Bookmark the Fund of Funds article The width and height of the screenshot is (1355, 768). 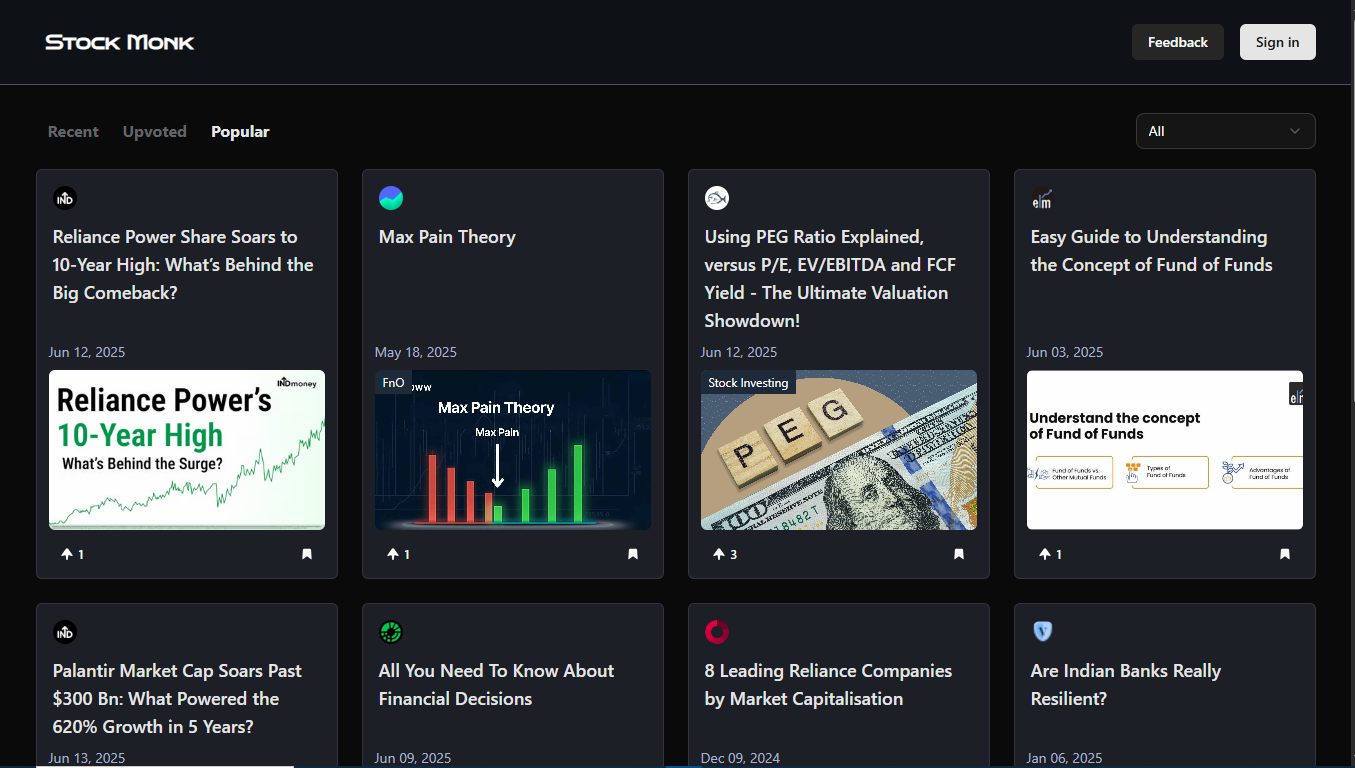point(1285,554)
